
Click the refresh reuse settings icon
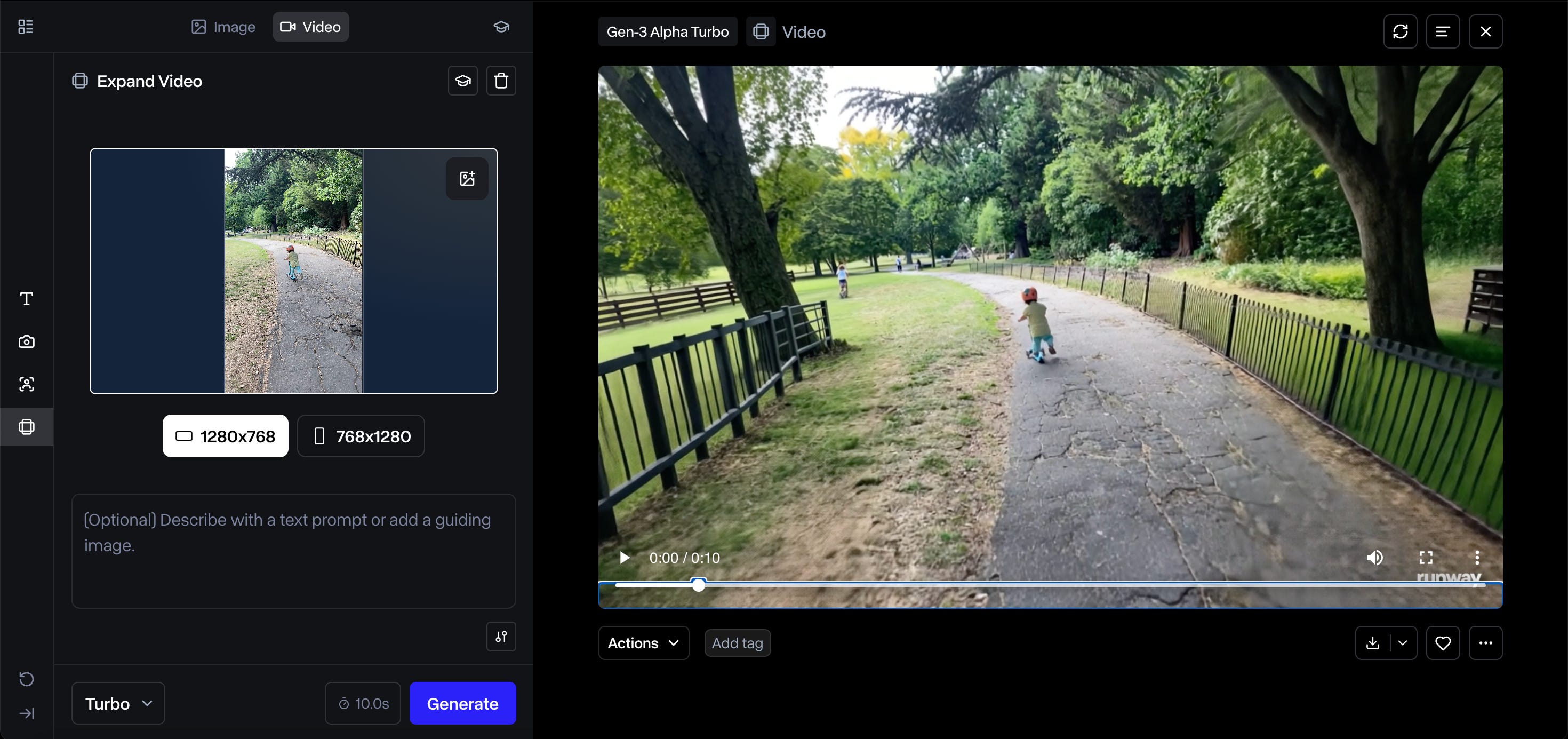click(1400, 31)
